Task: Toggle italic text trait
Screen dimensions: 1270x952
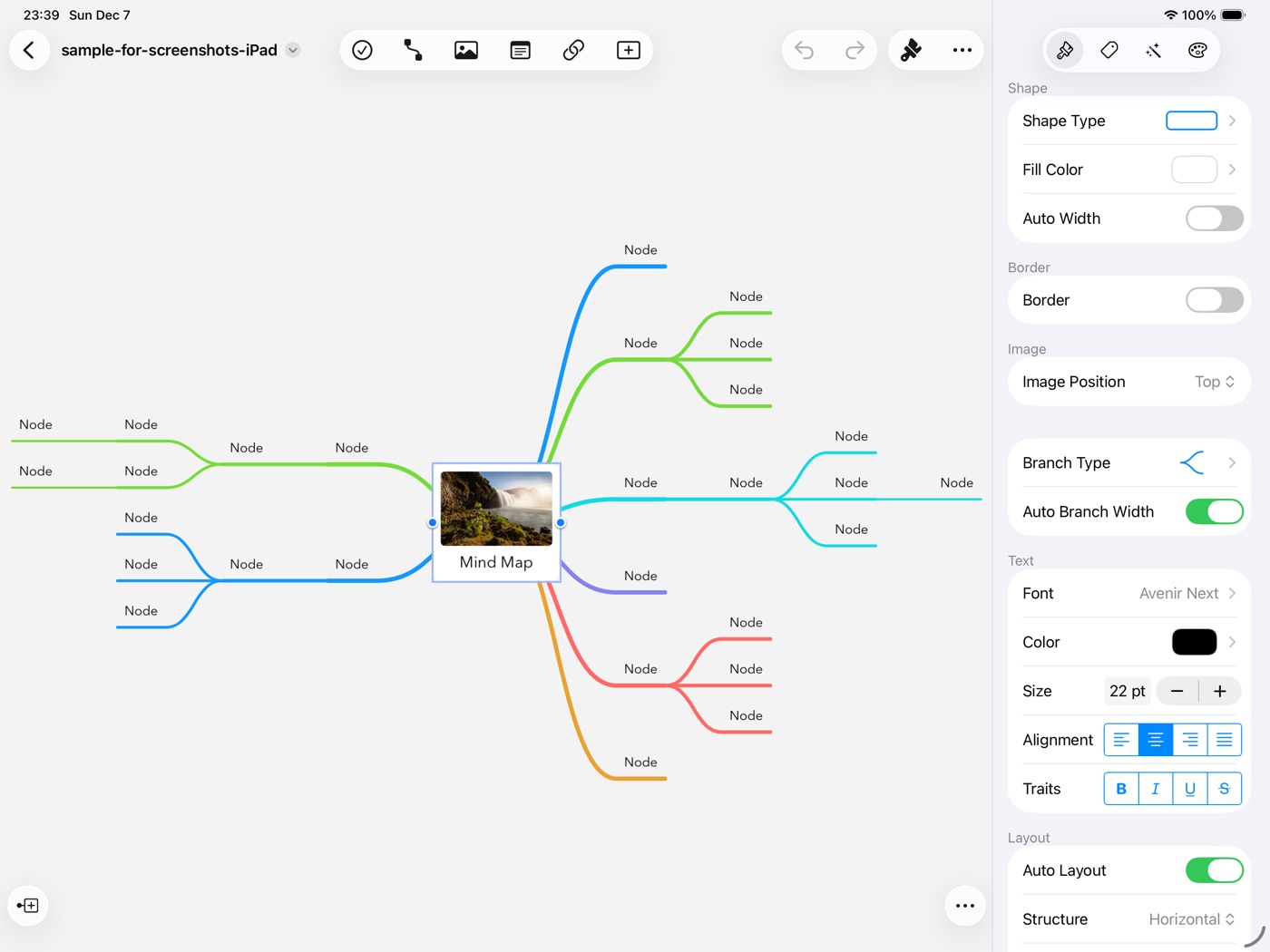Action: tap(1156, 789)
